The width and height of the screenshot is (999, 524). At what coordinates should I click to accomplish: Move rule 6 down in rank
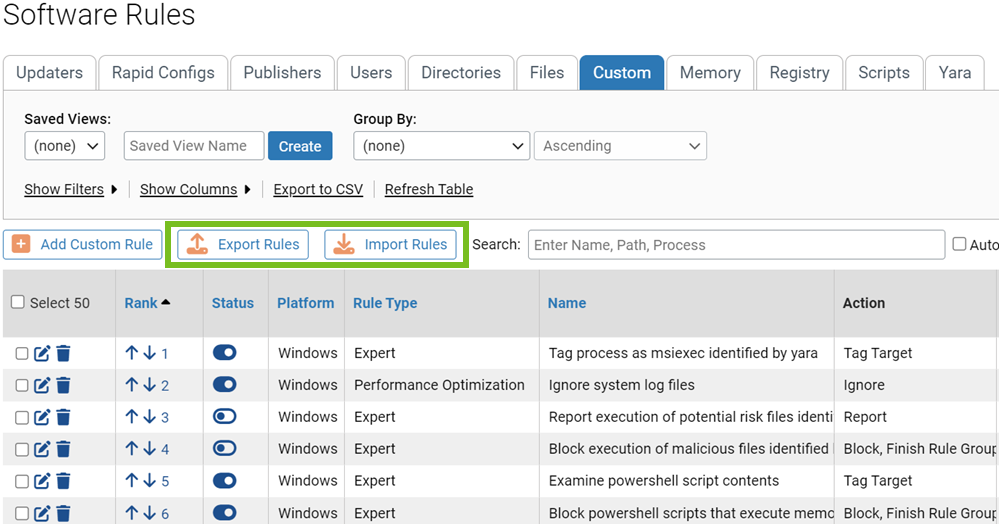(149, 512)
